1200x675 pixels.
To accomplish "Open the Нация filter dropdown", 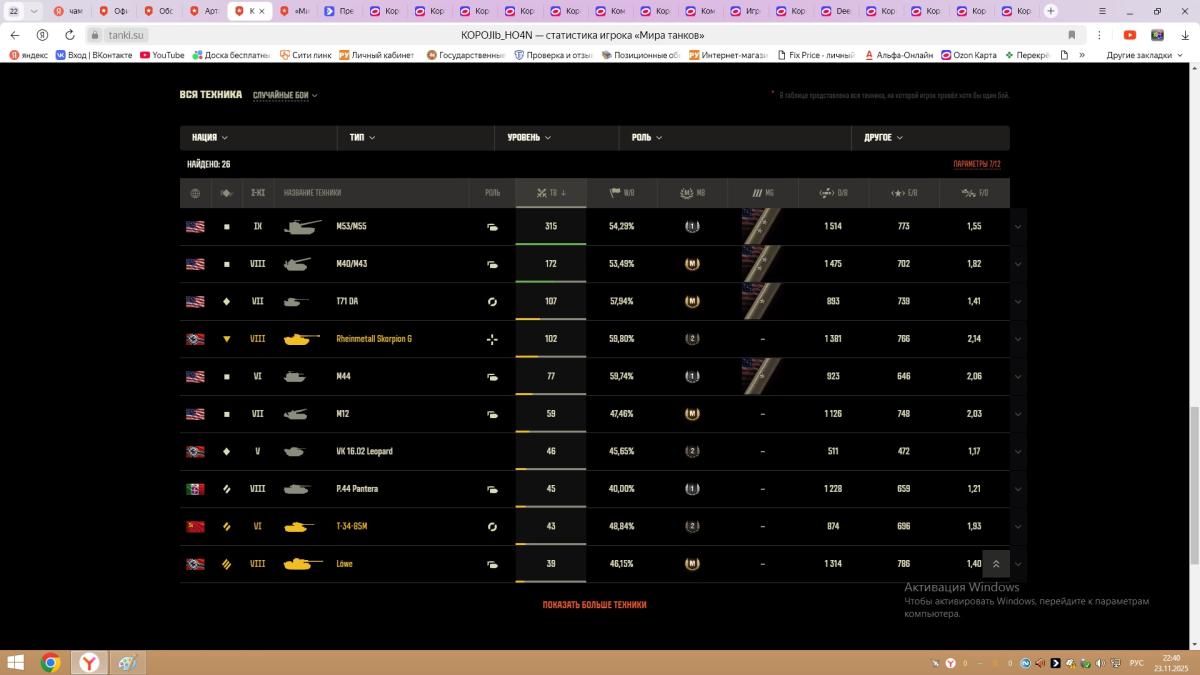I will (x=210, y=138).
